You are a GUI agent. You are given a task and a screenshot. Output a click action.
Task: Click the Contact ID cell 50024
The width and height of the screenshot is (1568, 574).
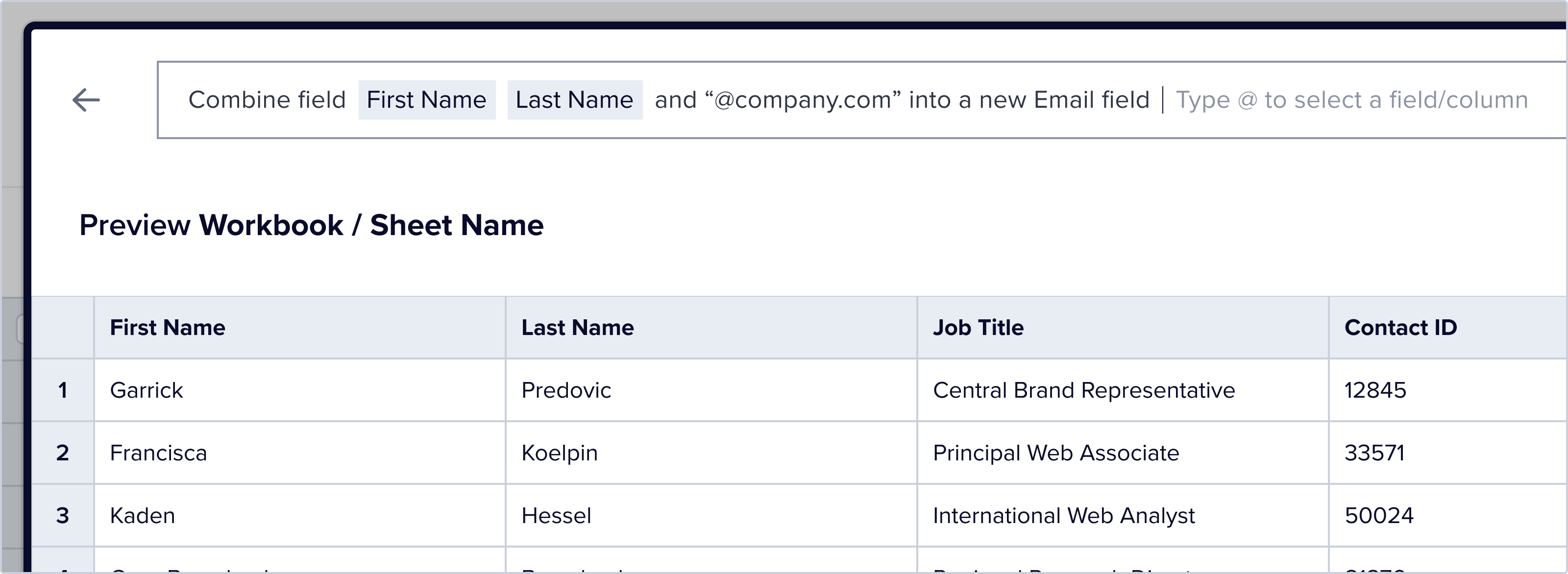[1379, 516]
